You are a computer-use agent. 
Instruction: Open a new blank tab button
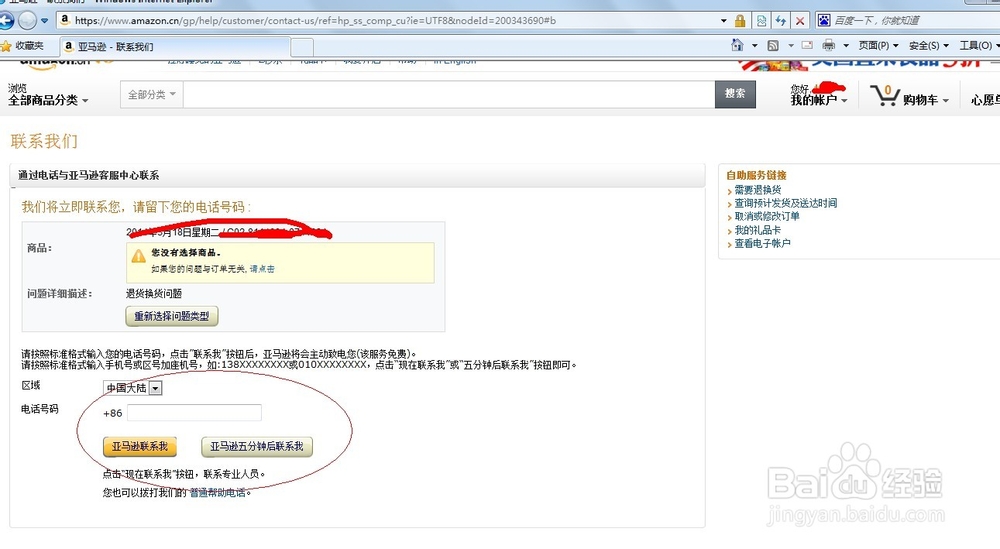302,47
